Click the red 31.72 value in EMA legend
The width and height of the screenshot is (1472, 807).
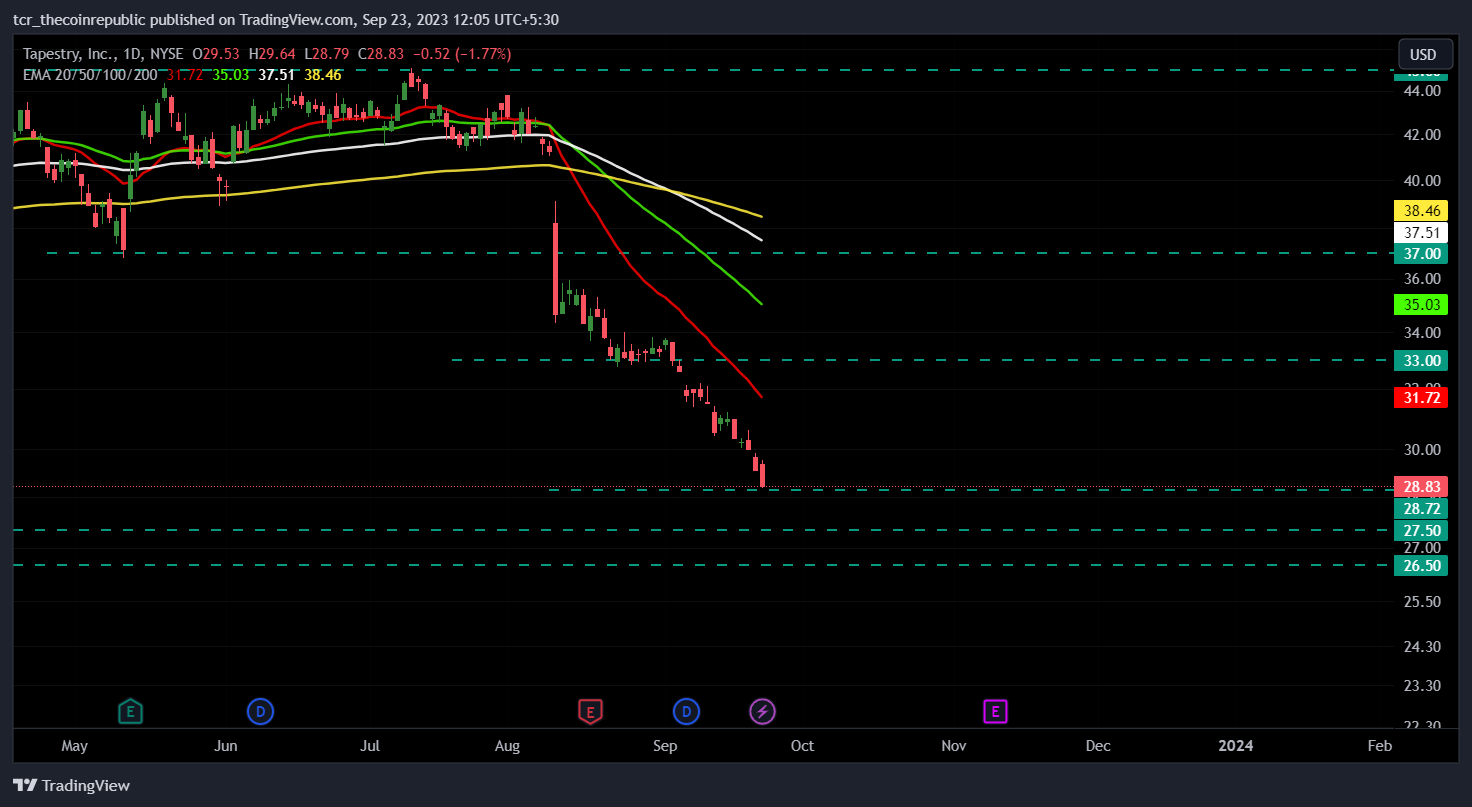coord(184,74)
